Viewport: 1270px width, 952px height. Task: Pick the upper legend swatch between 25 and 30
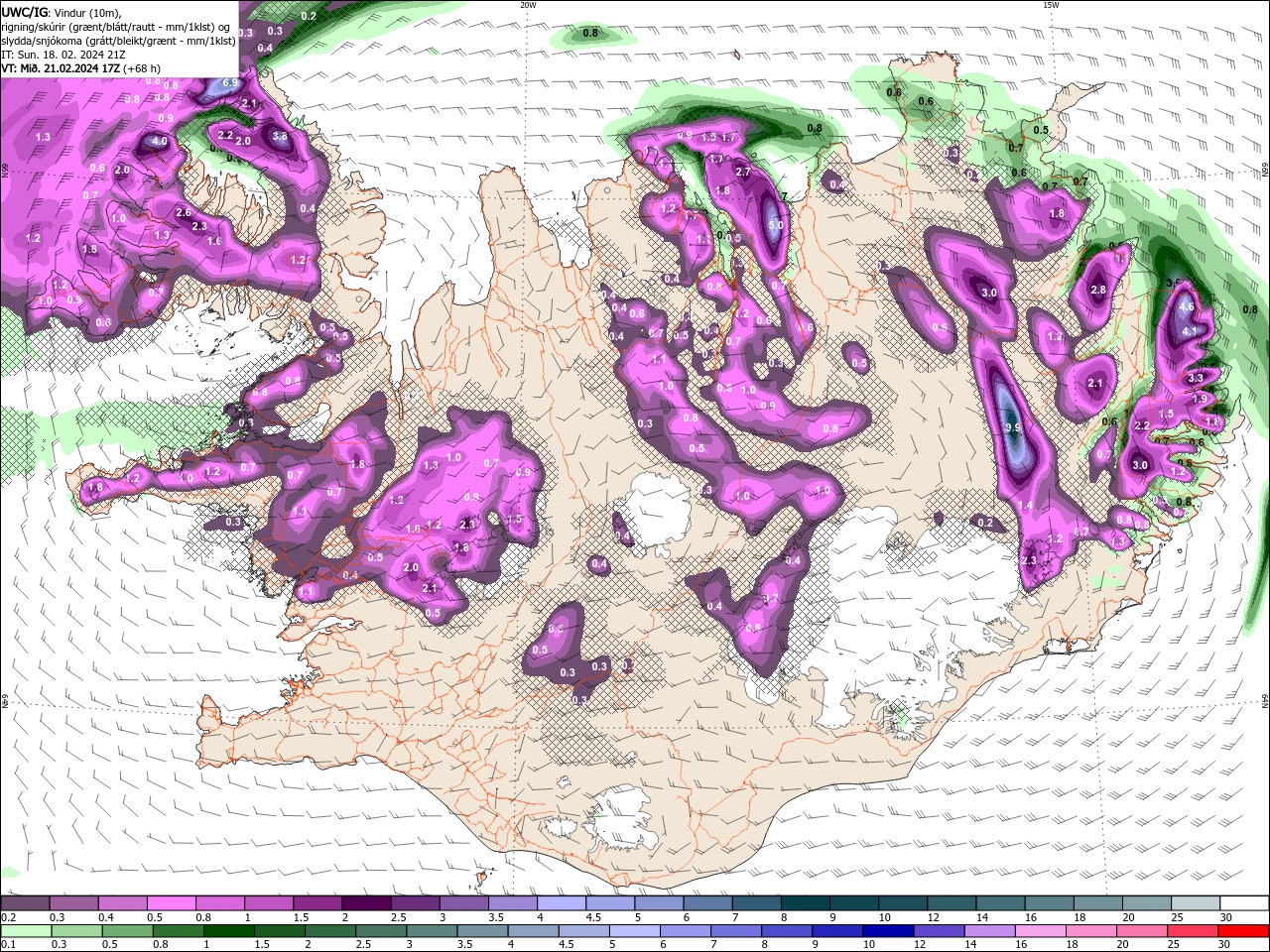point(1195,904)
